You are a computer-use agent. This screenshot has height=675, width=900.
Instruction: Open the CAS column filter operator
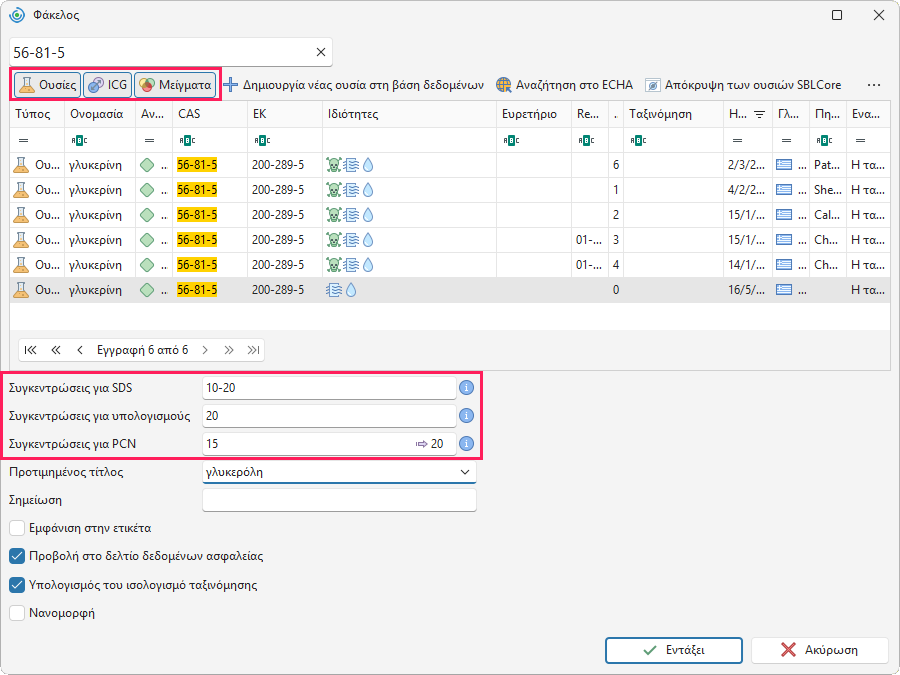click(x=187, y=140)
